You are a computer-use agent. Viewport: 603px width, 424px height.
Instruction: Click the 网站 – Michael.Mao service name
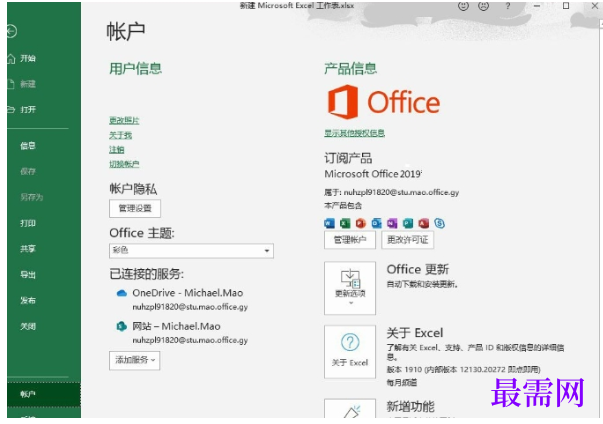(x=176, y=326)
